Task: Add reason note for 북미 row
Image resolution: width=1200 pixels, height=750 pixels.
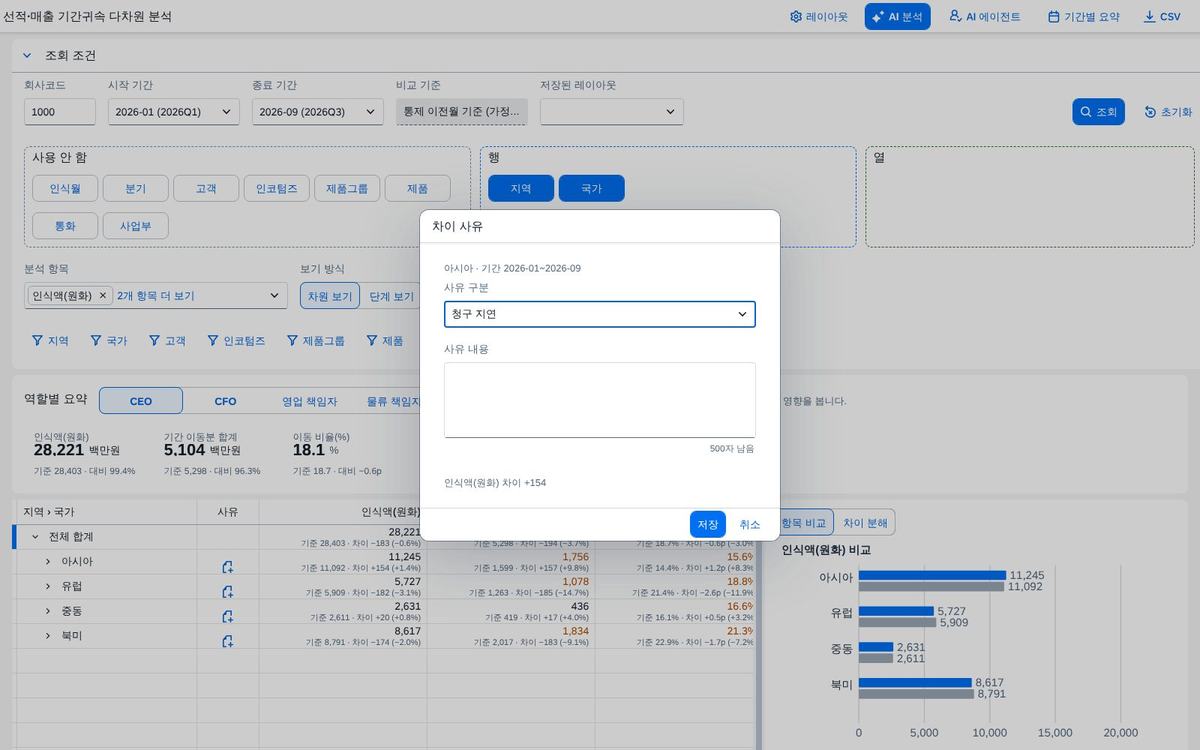Action: point(228,641)
